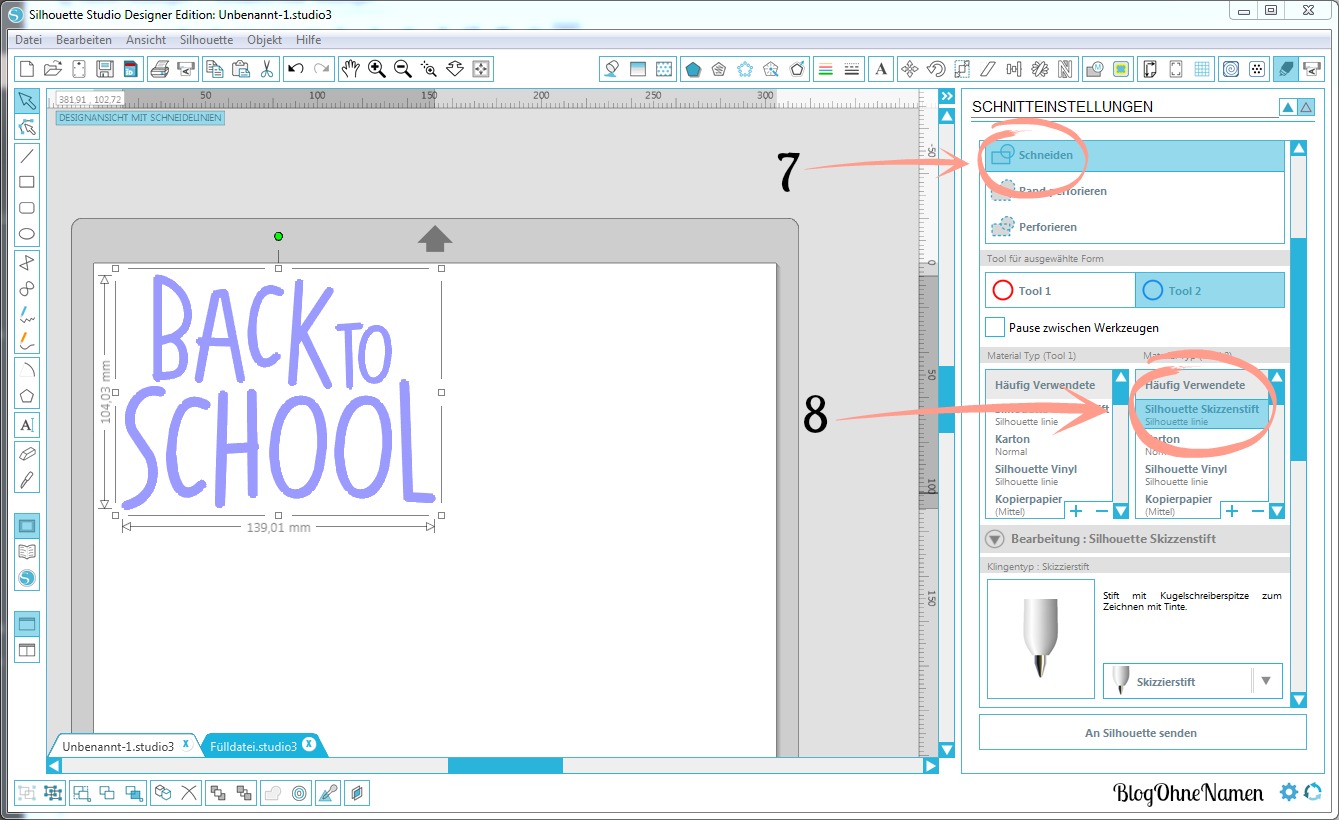
Task: Open the Skizzierstift blade type dropdown
Action: pos(1265,681)
